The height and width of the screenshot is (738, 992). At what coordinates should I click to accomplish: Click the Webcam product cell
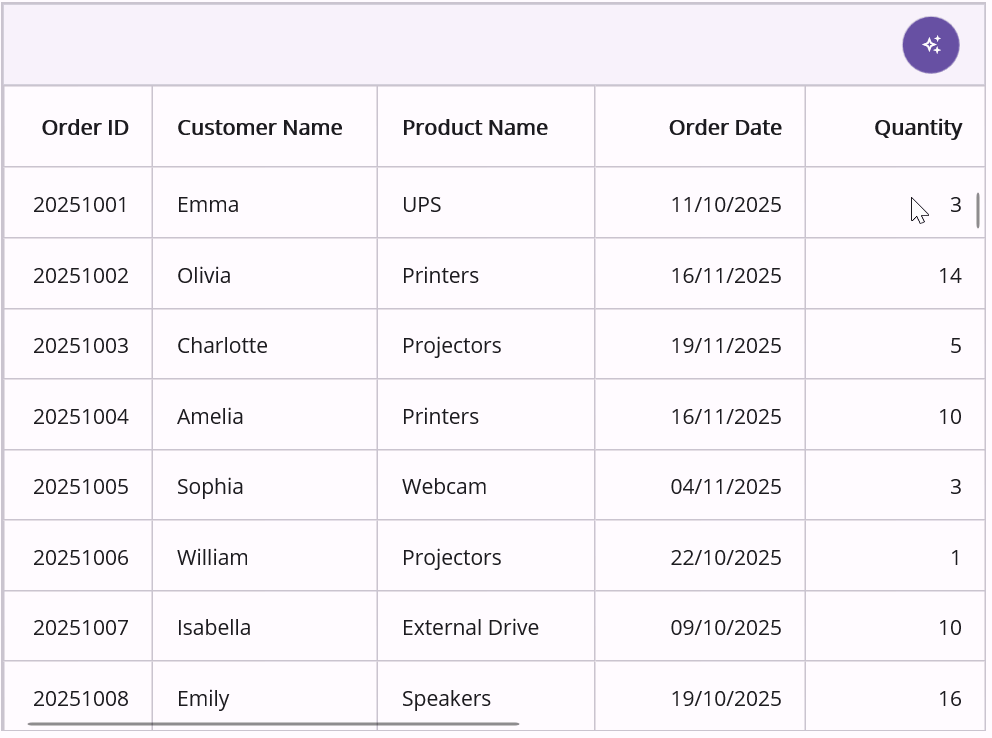pyautogui.click(x=444, y=487)
